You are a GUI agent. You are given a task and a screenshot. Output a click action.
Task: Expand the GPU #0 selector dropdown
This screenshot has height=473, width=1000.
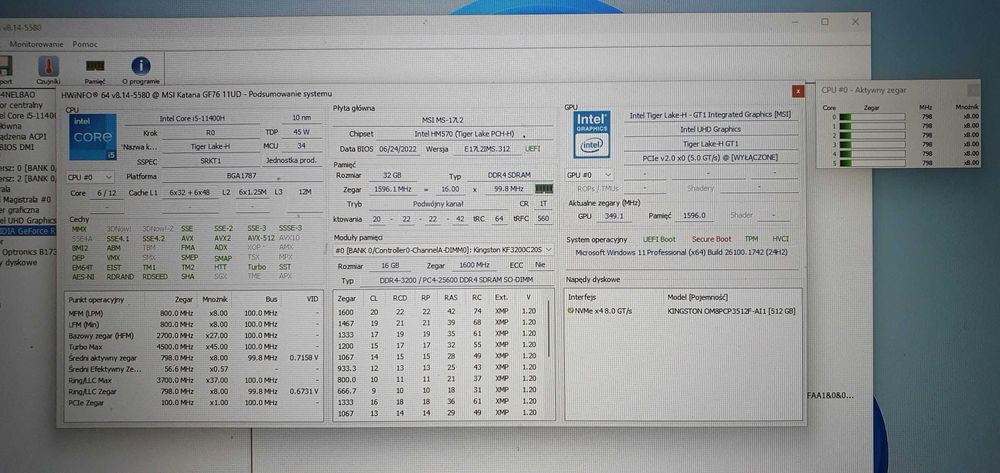(x=589, y=175)
